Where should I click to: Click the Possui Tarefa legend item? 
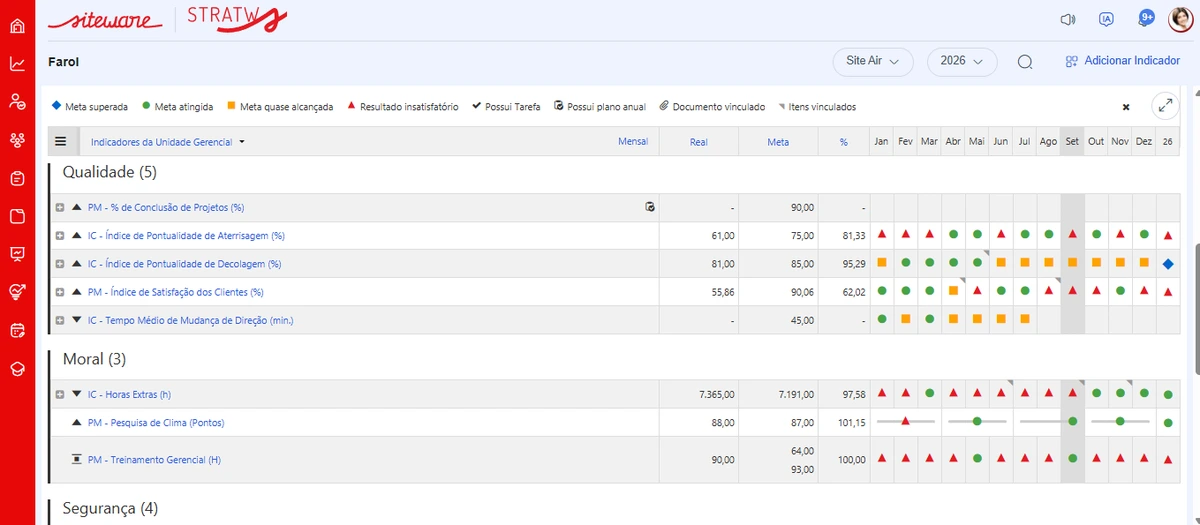pos(506,107)
